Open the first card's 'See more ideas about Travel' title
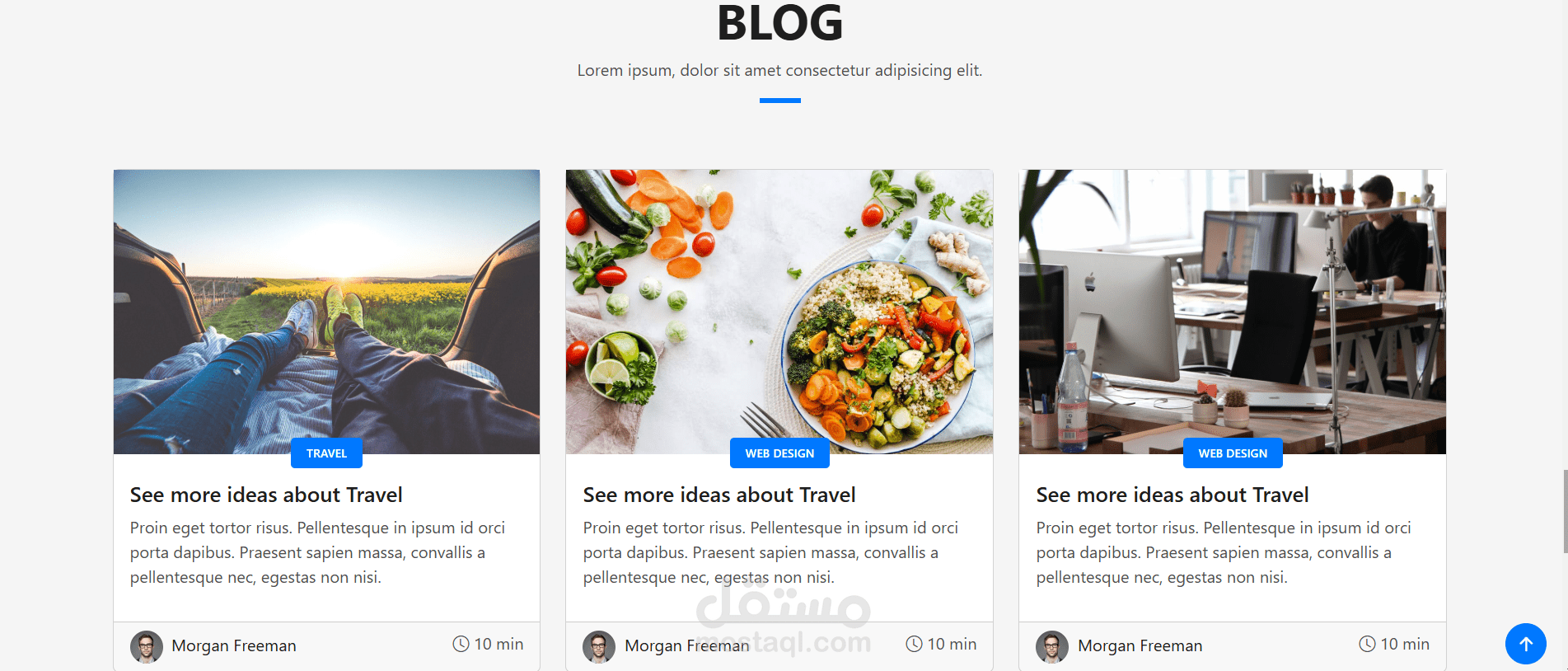This screenshot has height=671, width=1568. (x=266, y=495)
